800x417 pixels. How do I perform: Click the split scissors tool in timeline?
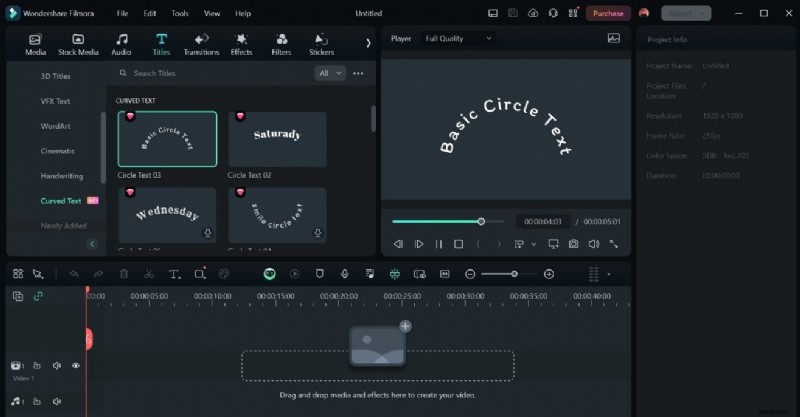pyautogui.click(x=148, y=274)
